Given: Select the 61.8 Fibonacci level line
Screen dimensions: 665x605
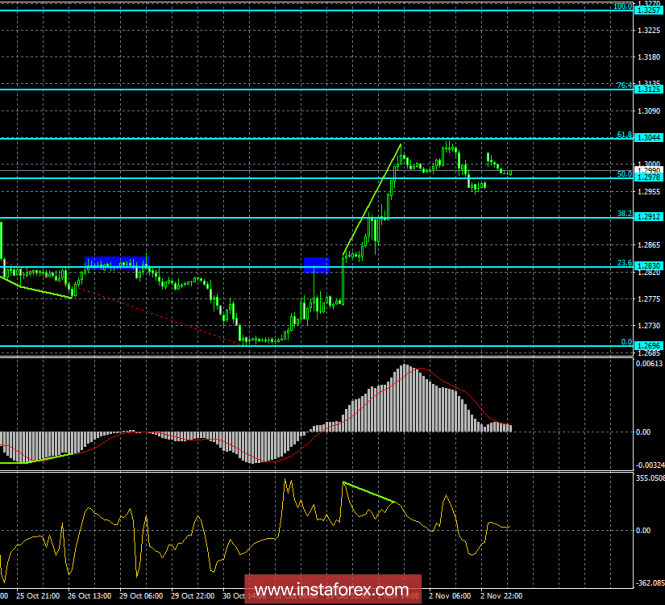Looking at the screenshot, I should tap(300, 138).
